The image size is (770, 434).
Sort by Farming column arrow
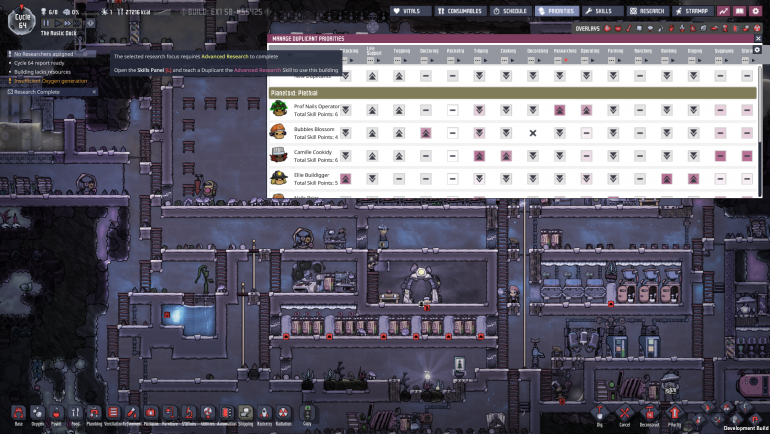pyautogui.click(x=620, y=60)
